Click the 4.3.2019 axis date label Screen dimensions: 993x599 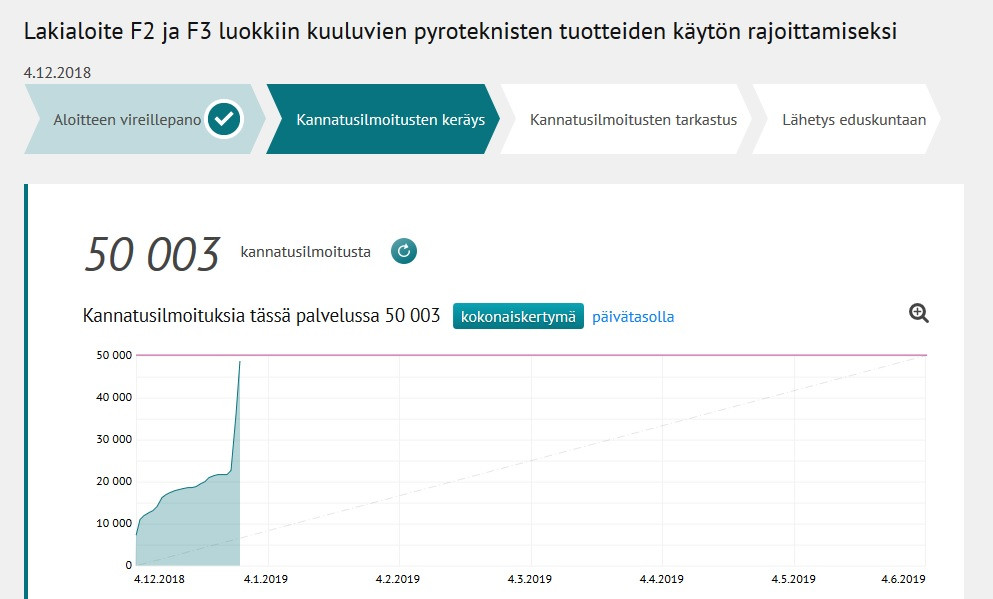529,579
